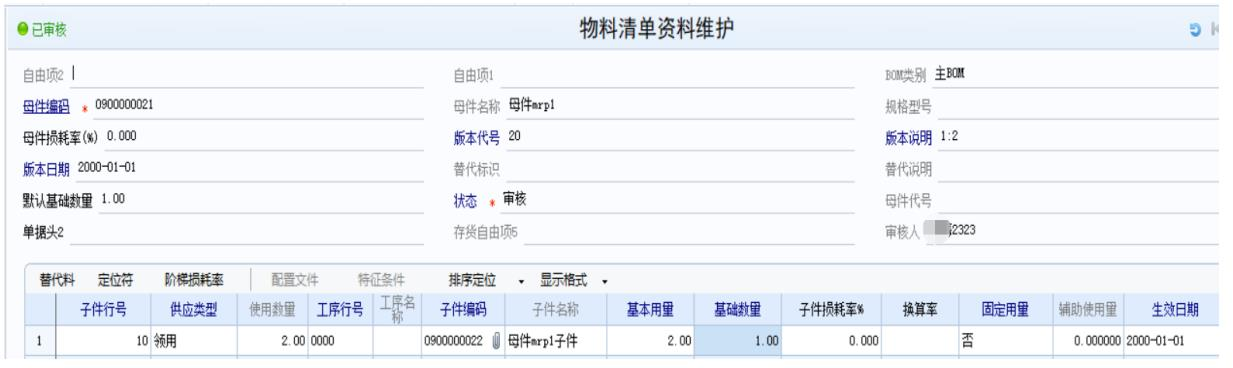Click the 辅助使用量 column header
This screenshot has width=1233, height=368.
click(x=1088, y=310)
